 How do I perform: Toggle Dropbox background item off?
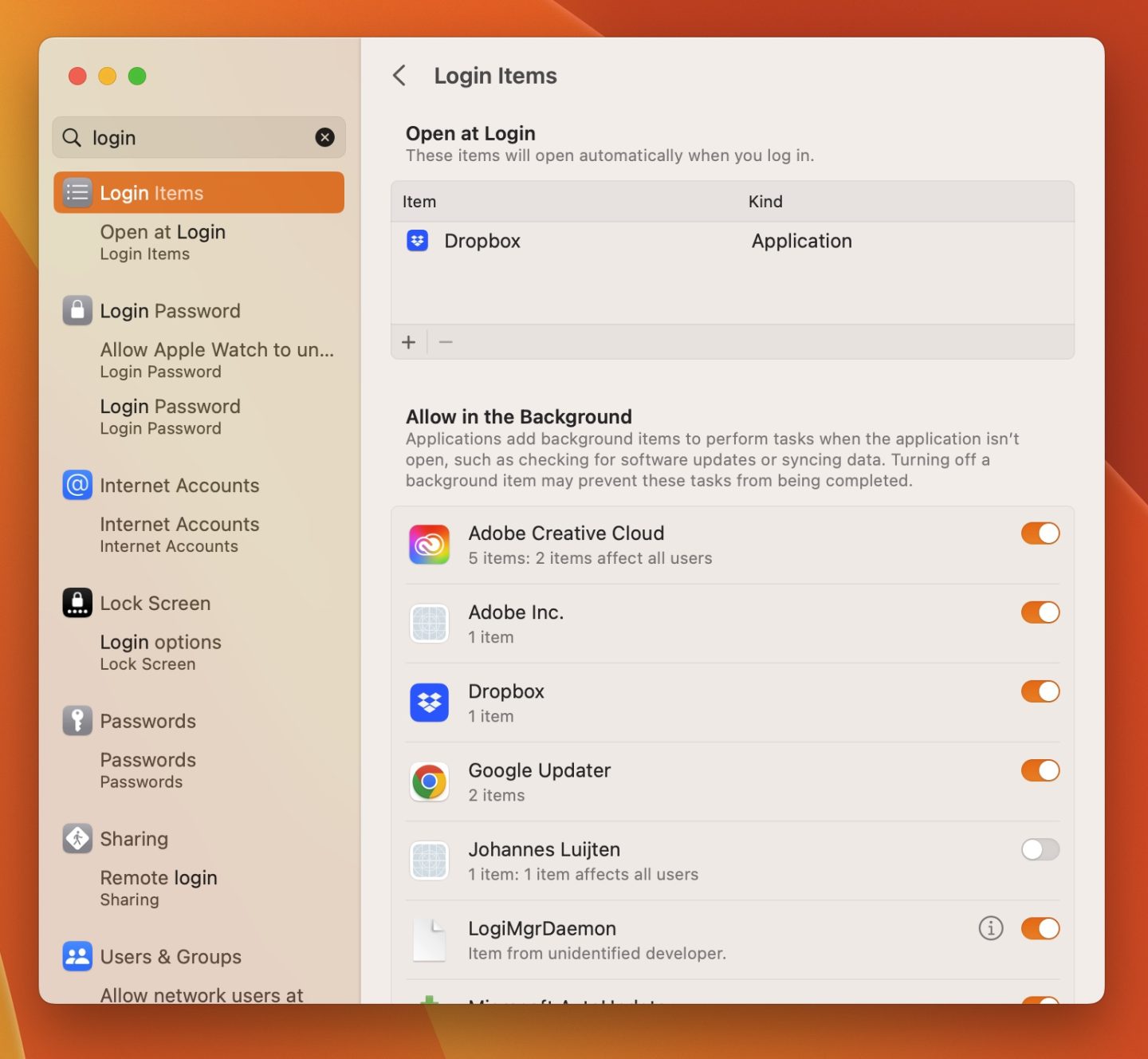tap(1040, 691)
